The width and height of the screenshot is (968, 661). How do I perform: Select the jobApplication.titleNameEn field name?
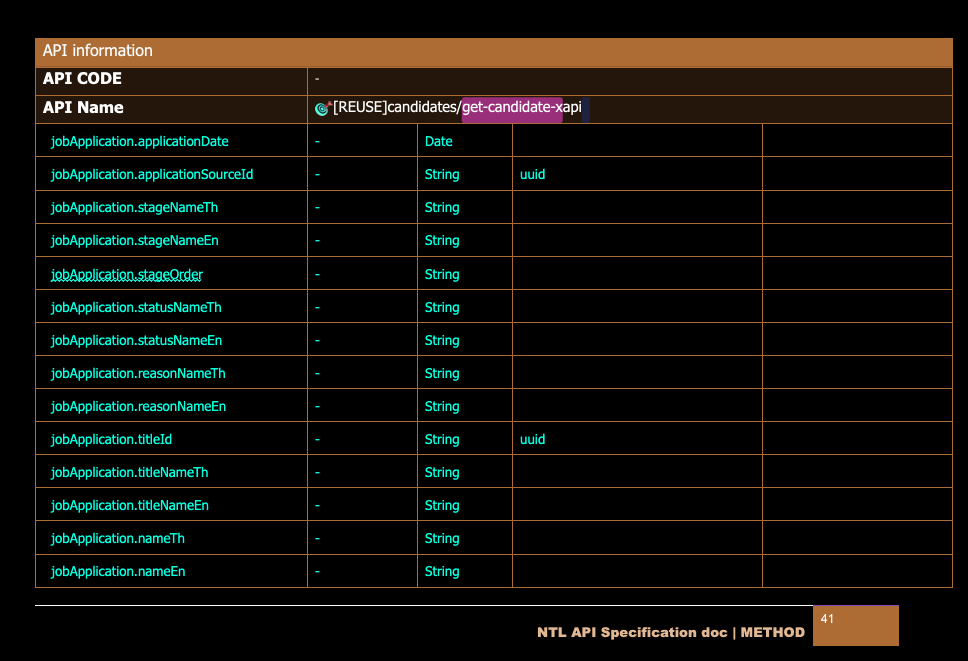pos(130,506)
